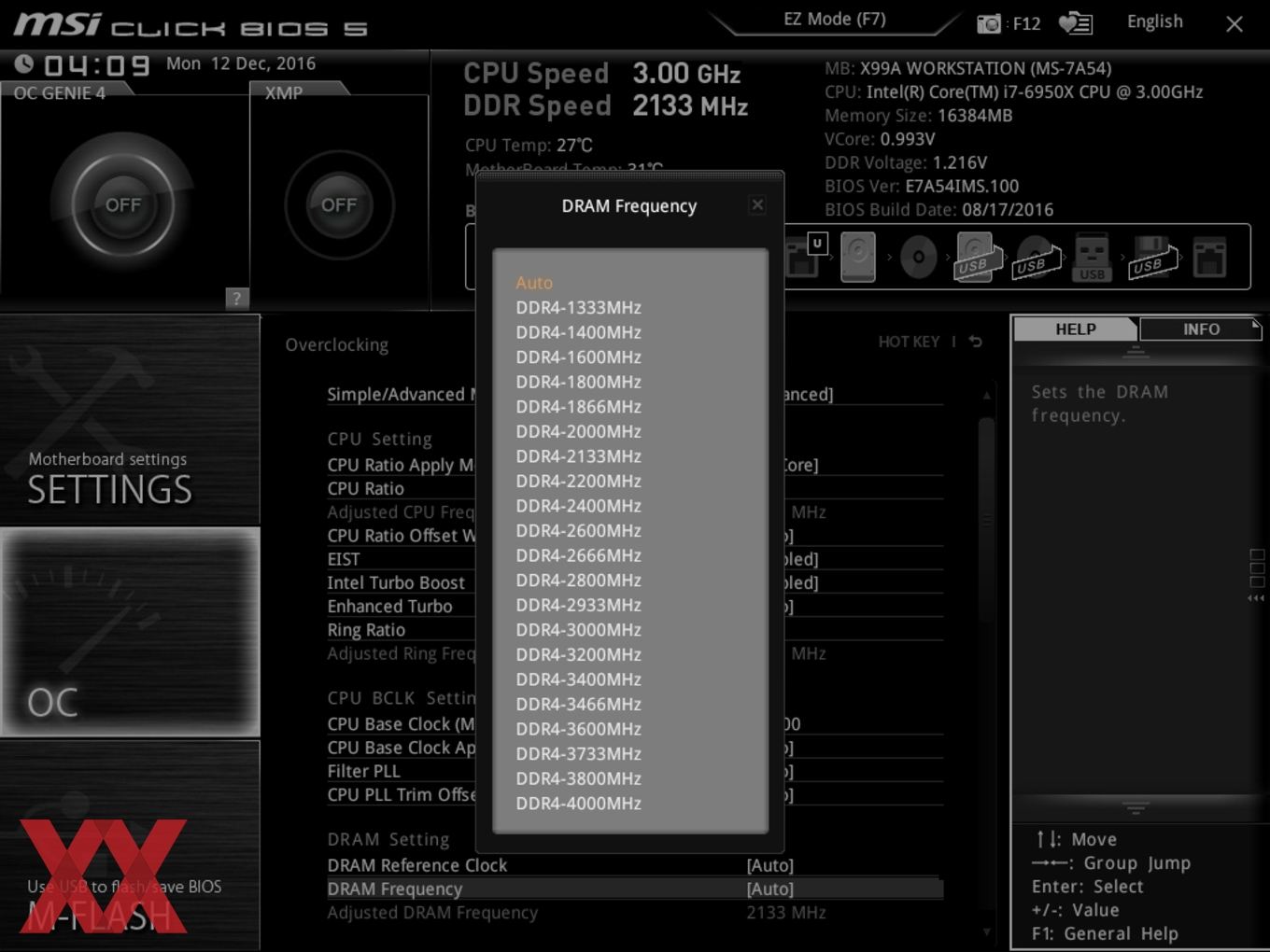1270x952 pixels.
Task: Click the hard disk boot device icon
Action: coord(857,257)
